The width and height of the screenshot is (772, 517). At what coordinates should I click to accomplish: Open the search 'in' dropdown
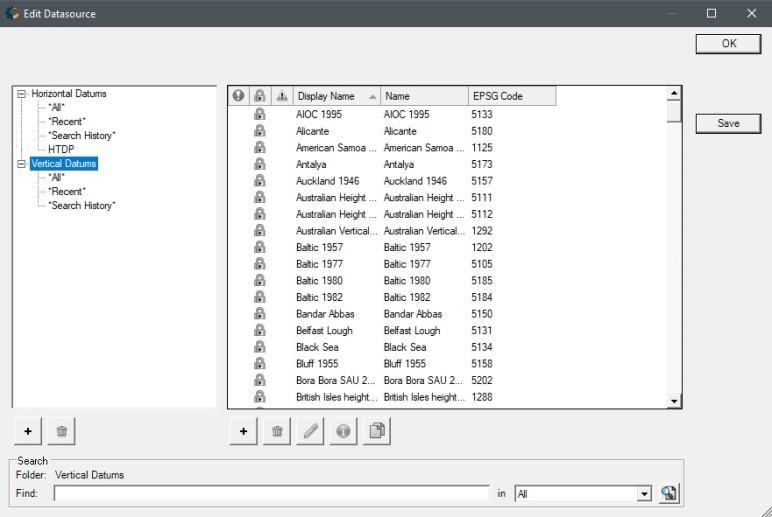pos(644,494)
